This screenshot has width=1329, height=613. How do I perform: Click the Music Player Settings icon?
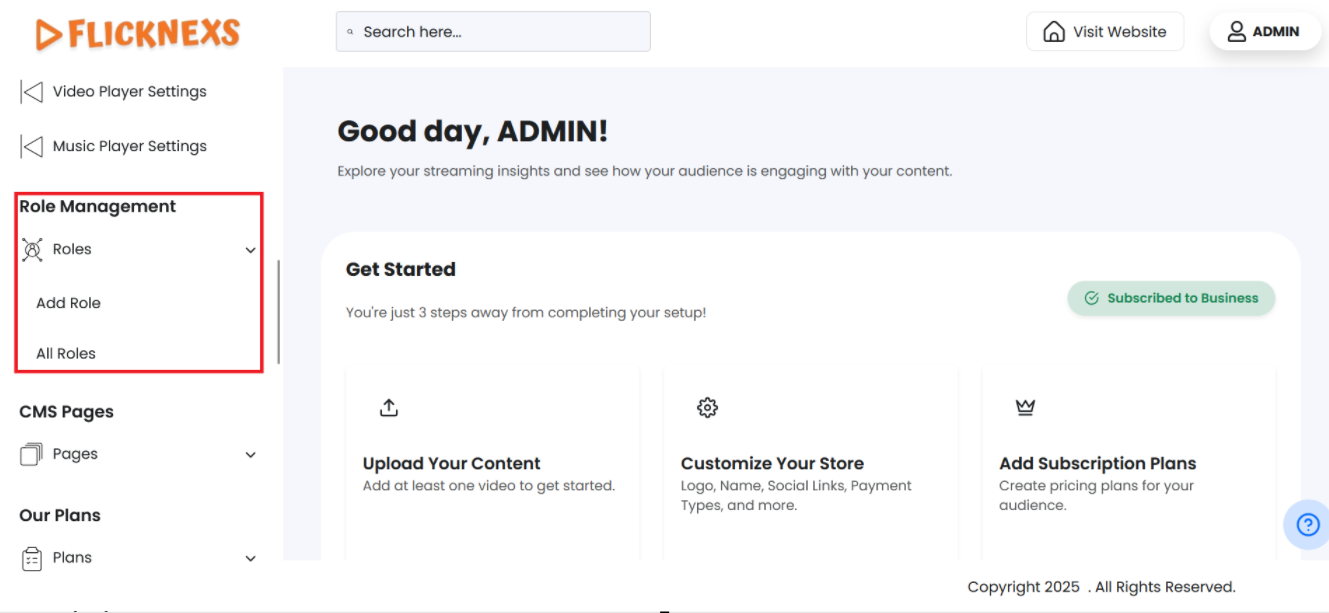(x=32, y=147)
